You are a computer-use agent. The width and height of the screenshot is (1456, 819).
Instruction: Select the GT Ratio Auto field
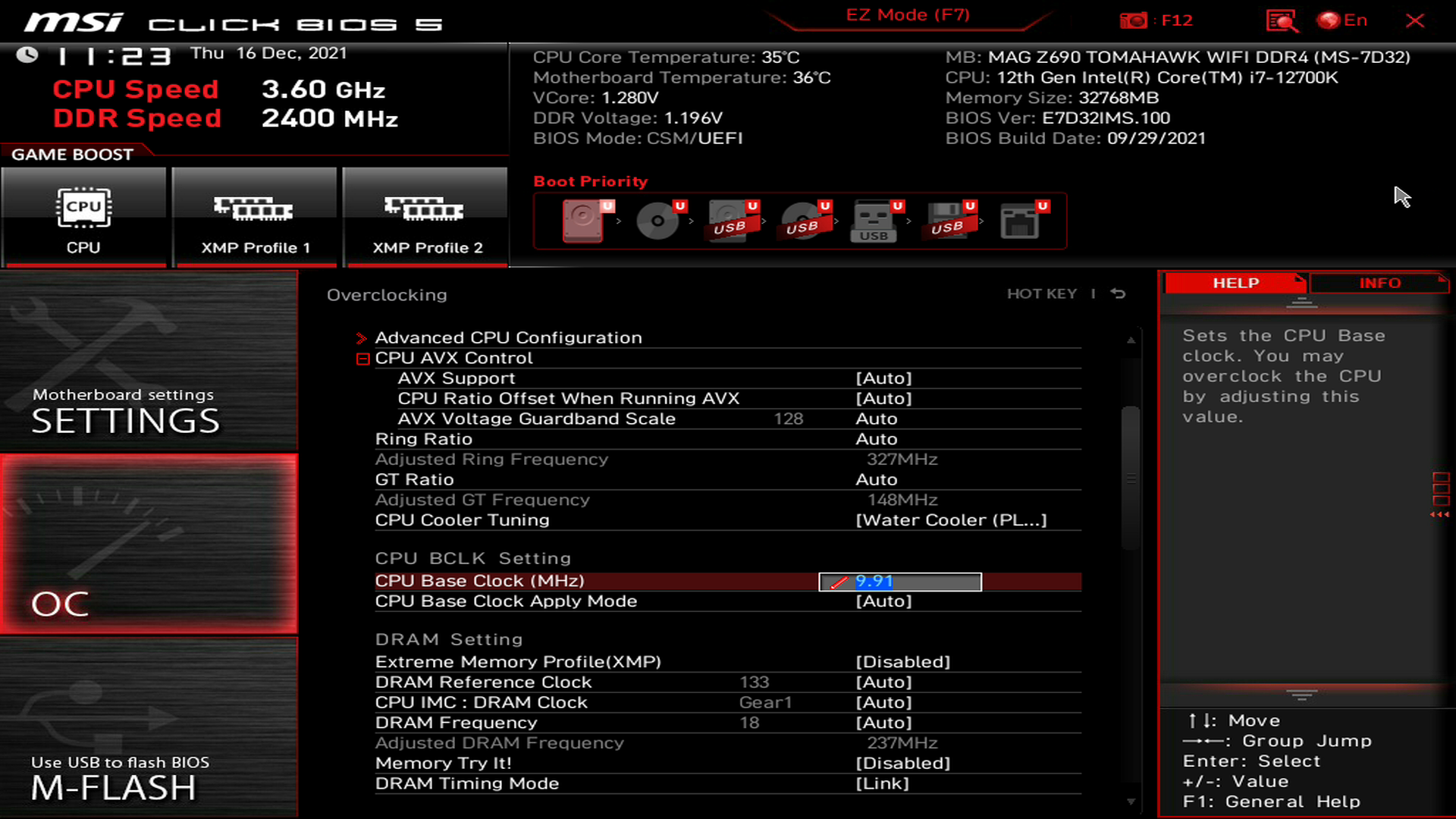pyautogui.click(x=877, y=480)
